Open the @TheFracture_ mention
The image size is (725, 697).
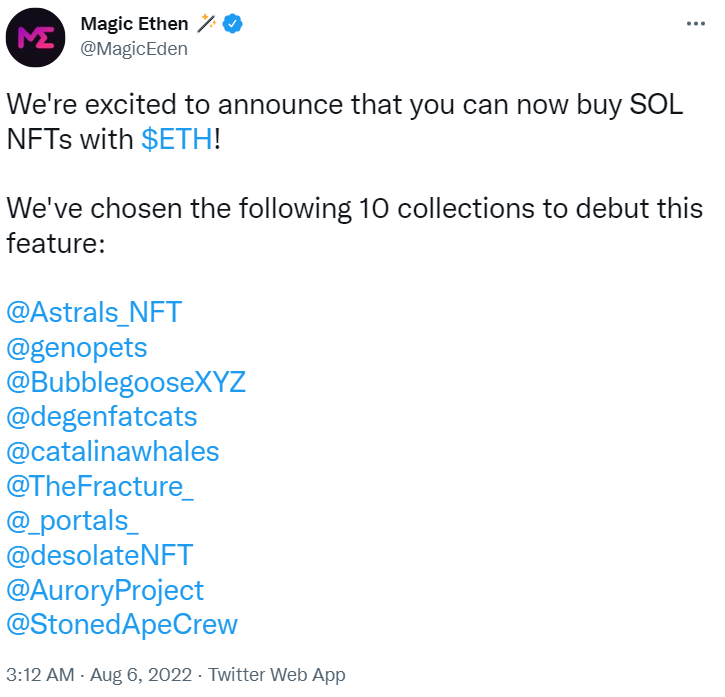(x=100, y=486)
